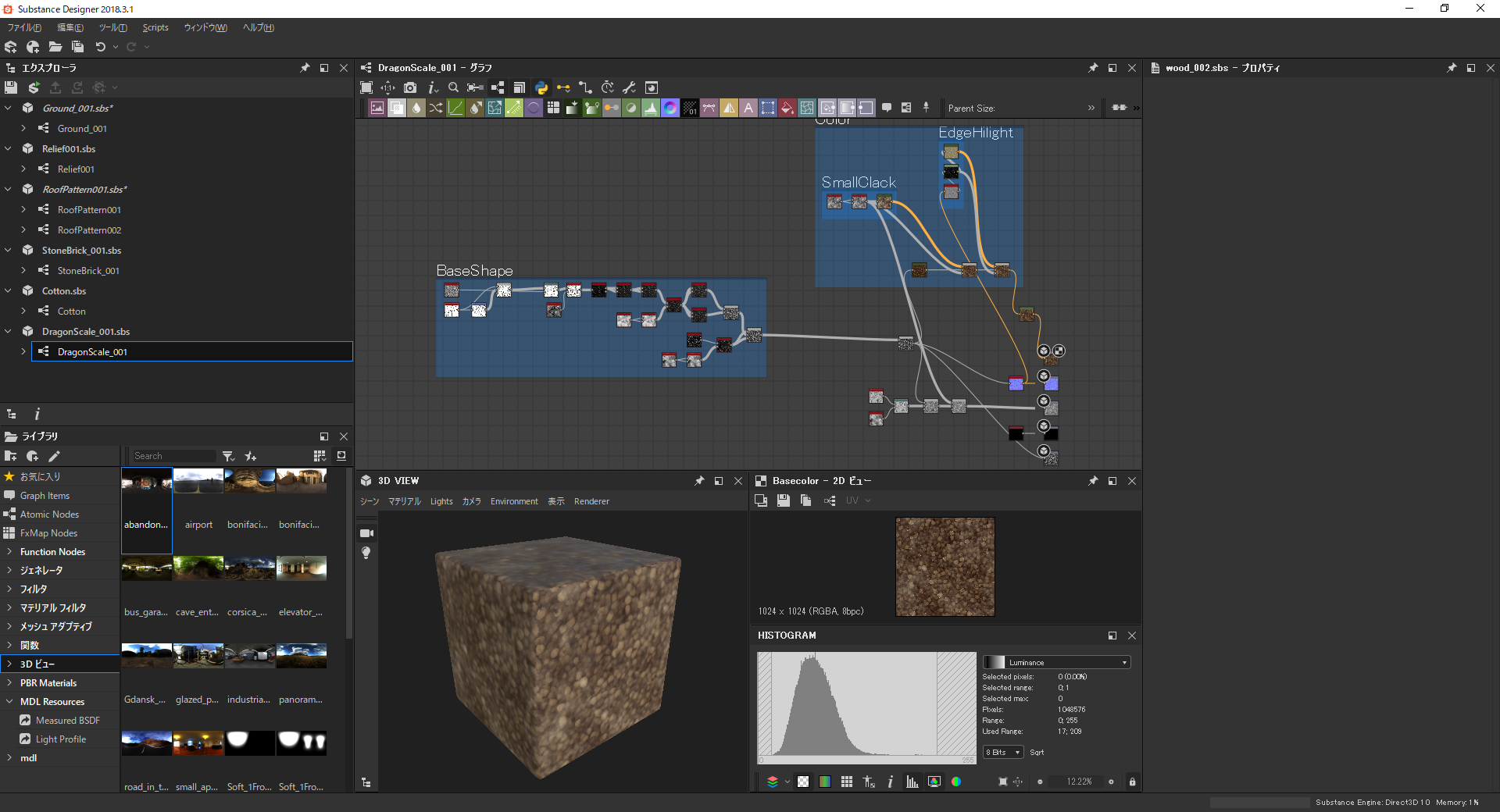
Task: Expand the PBR Materials library category
Action: [9, 682]
